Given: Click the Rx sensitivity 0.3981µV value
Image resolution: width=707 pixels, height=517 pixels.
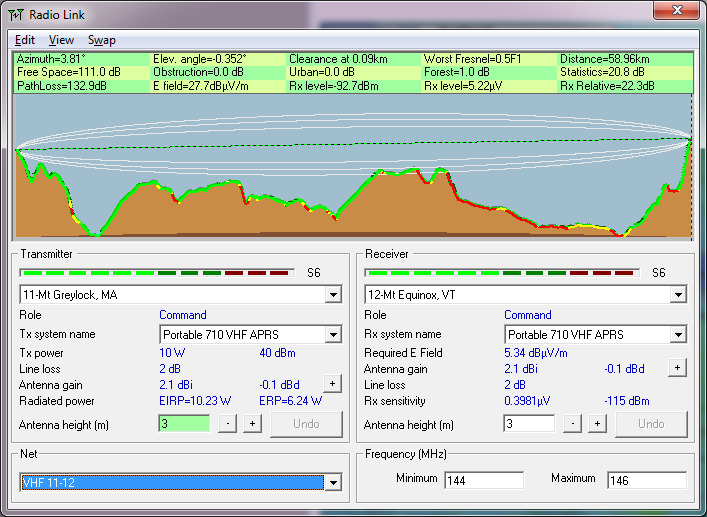Looking at the screenshot, I should [x=527, y=401].
